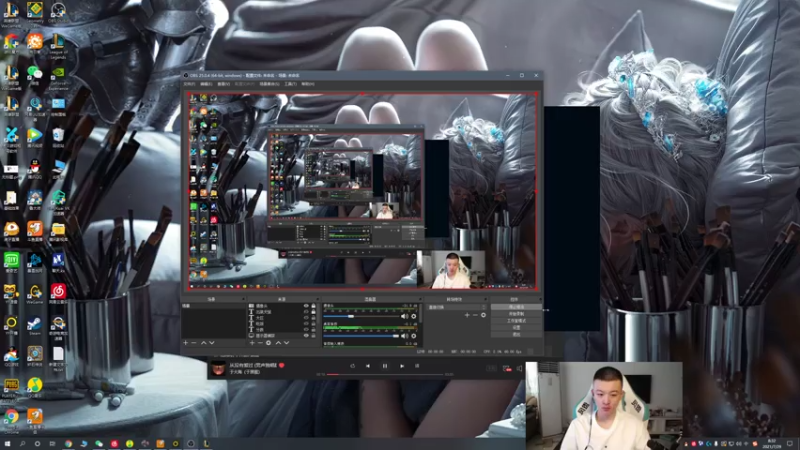Open the 文件 File menu in OBS
This screenshot has width=800, height=450.
click(189, 84)
